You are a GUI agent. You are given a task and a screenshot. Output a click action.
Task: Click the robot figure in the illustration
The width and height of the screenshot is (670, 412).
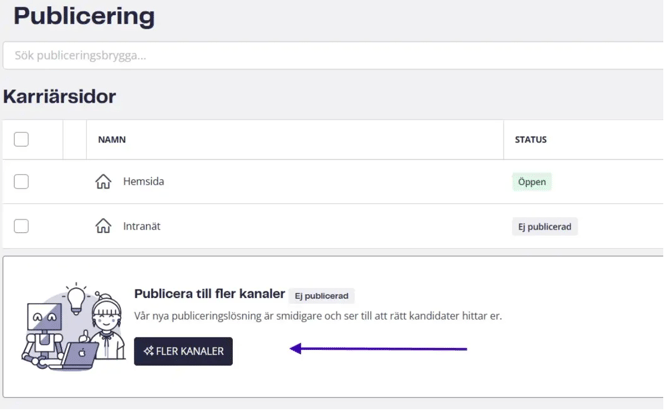click(41, 332)
